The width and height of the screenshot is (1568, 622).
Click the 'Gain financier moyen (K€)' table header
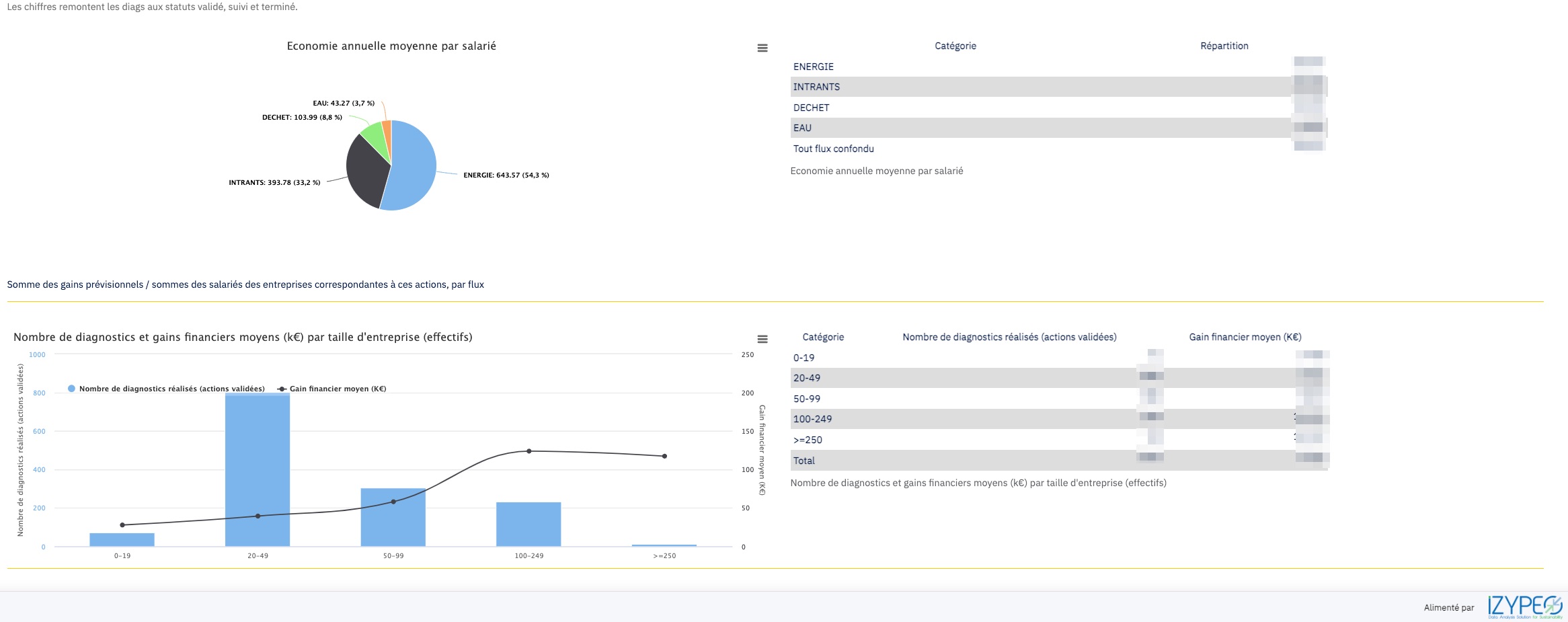point(1245,337)
